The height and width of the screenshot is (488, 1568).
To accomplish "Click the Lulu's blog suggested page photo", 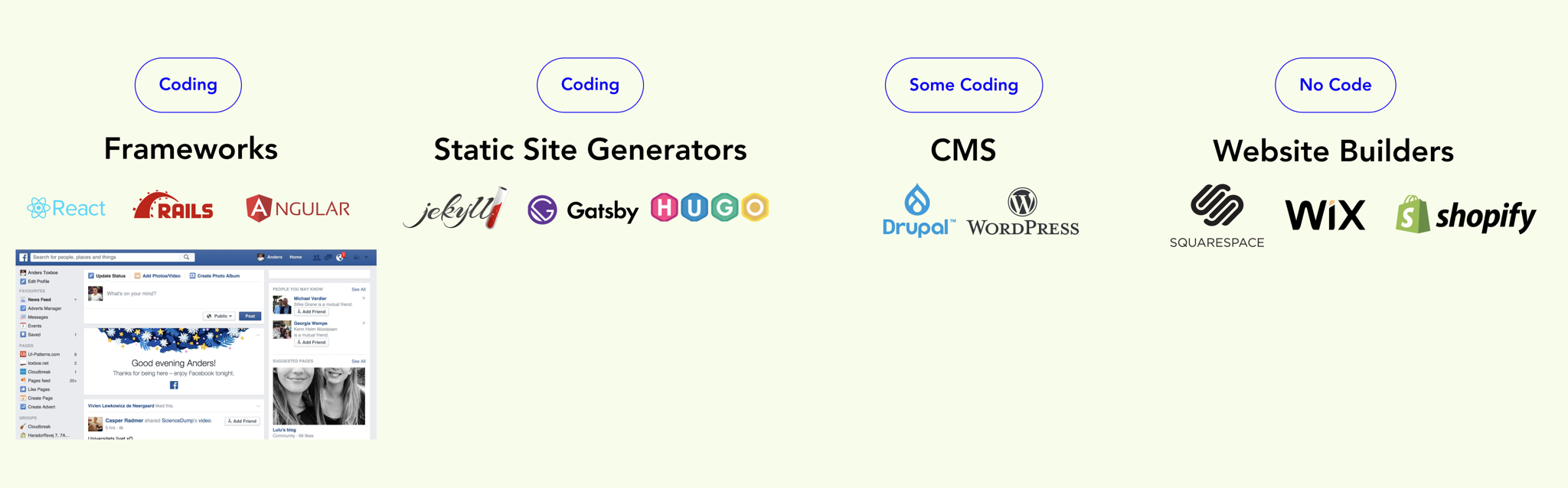I will pos(318,395).
